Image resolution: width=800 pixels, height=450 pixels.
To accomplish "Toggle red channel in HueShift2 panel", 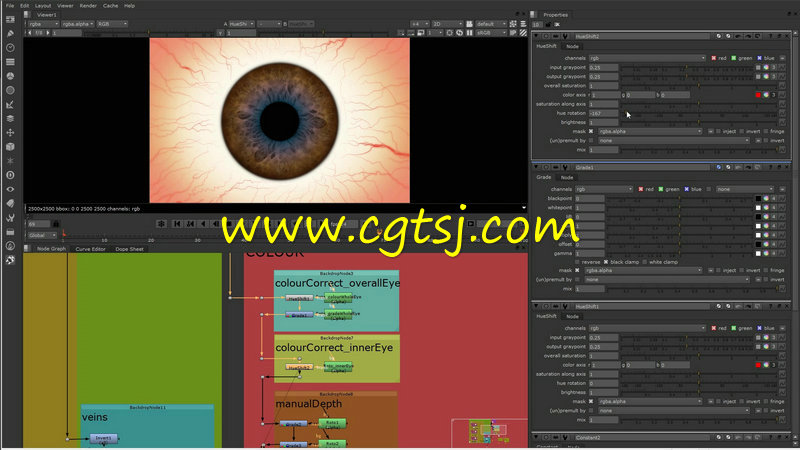I will pyautogui.click(x=714, y=58).
